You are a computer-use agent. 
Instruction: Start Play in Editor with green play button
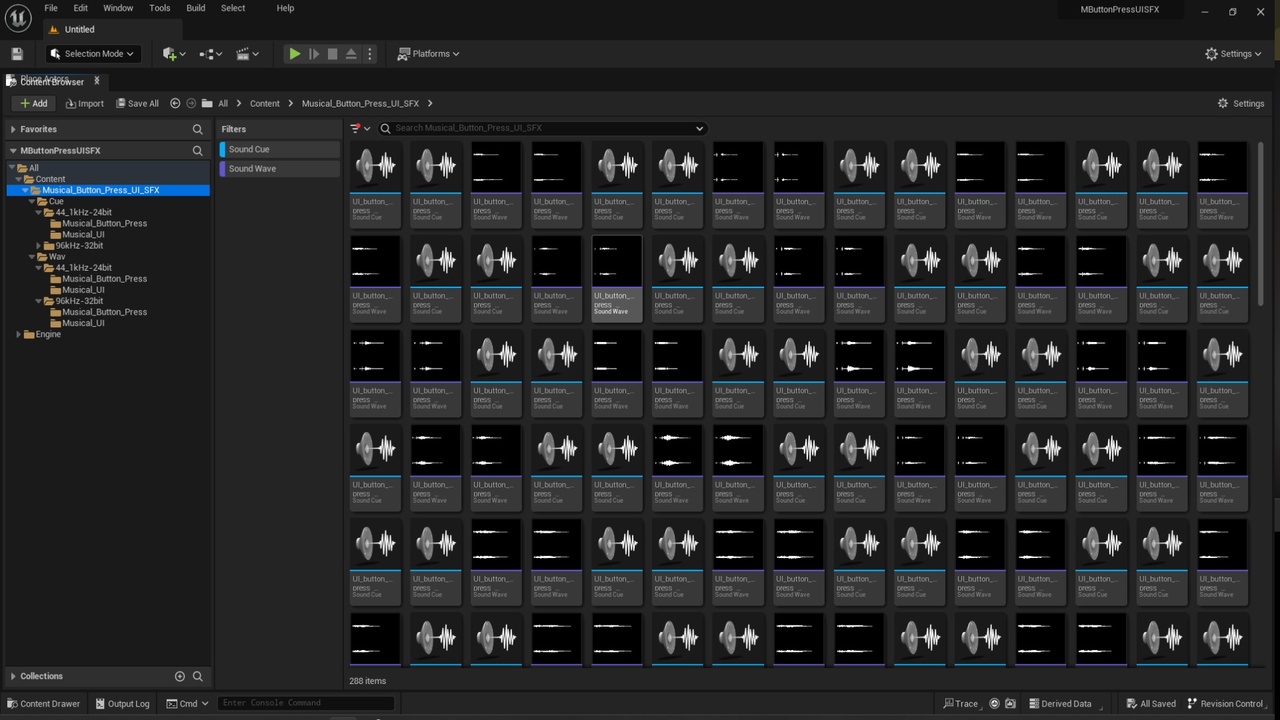(294, 54)
